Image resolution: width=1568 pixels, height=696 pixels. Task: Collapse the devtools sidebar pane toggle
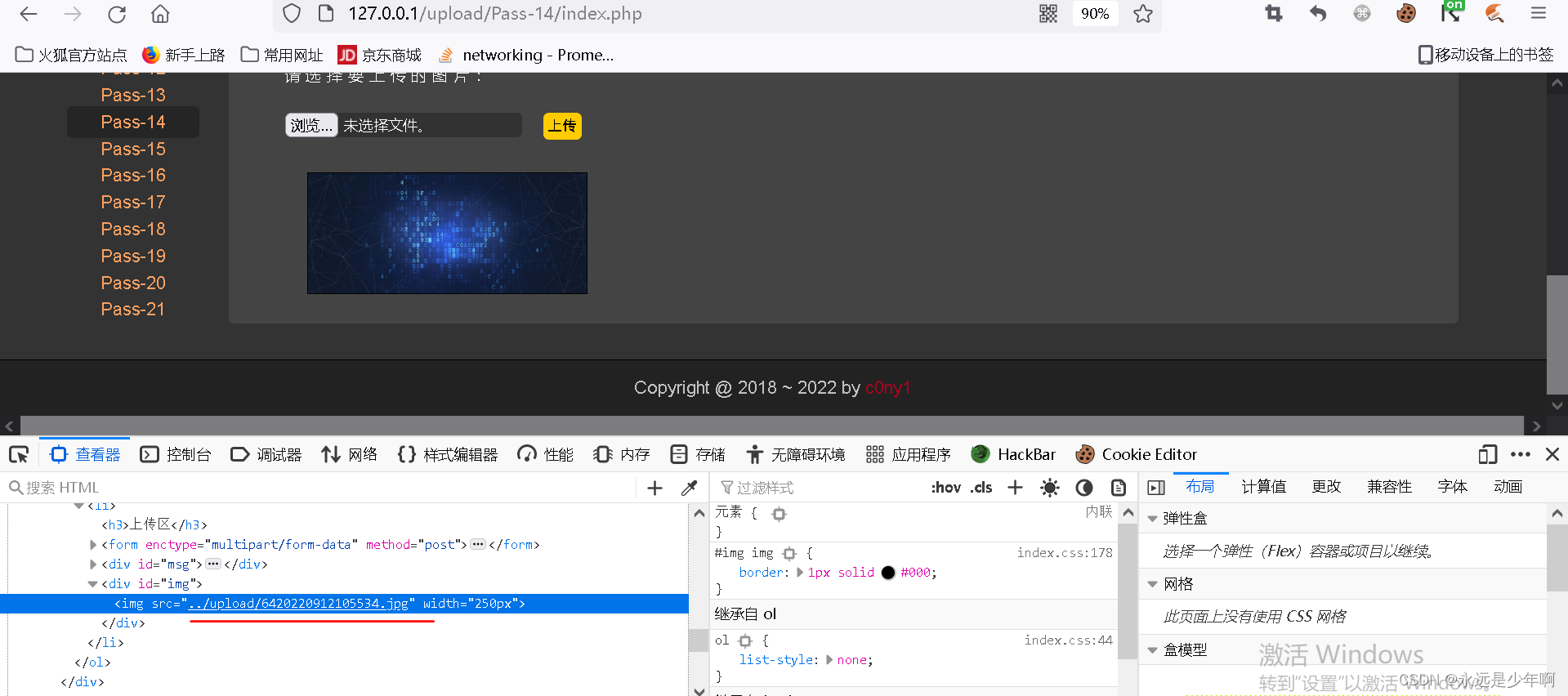click(1156, 488)
